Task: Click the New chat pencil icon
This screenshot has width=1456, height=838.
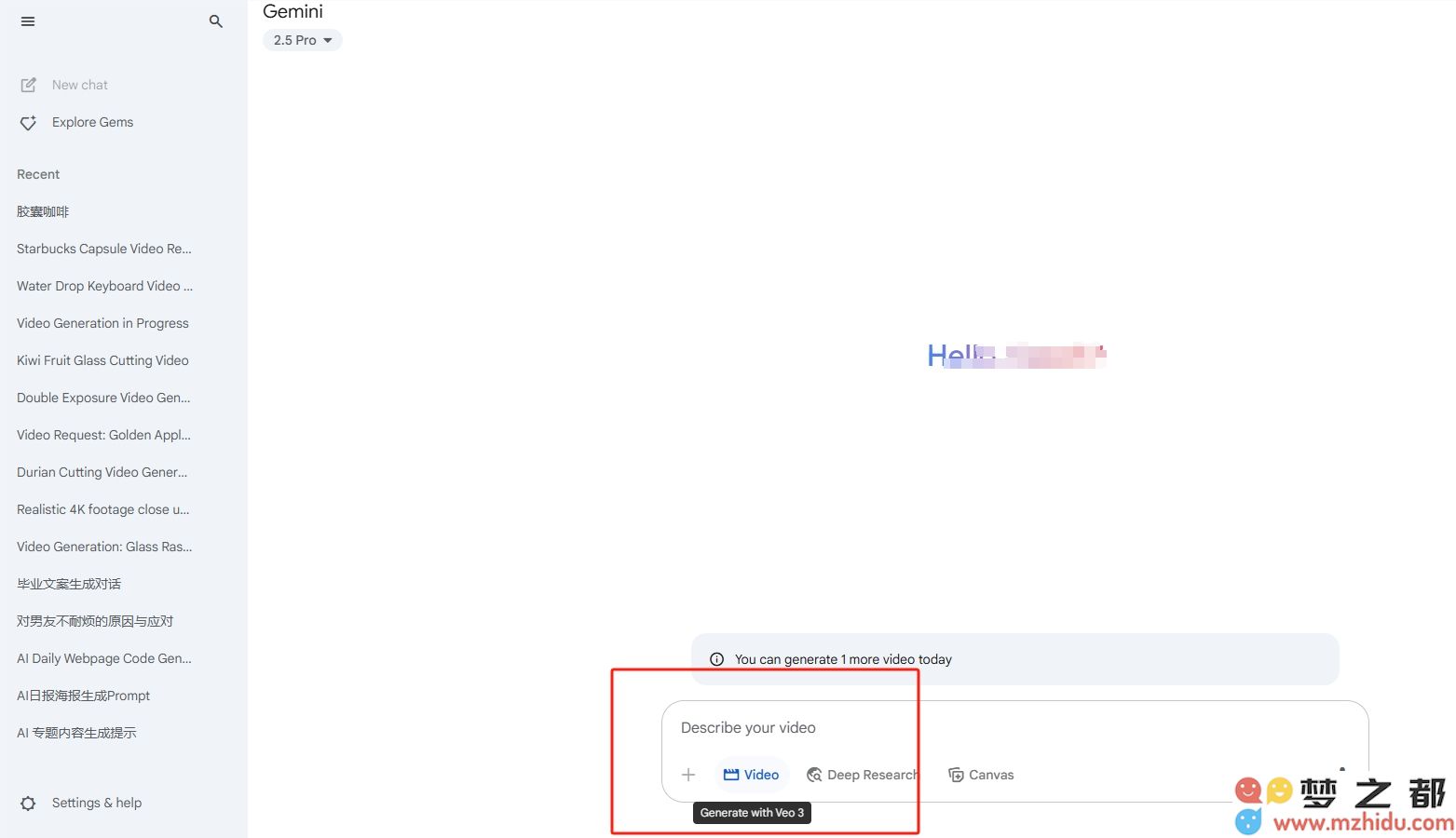Action: (29, 85)
